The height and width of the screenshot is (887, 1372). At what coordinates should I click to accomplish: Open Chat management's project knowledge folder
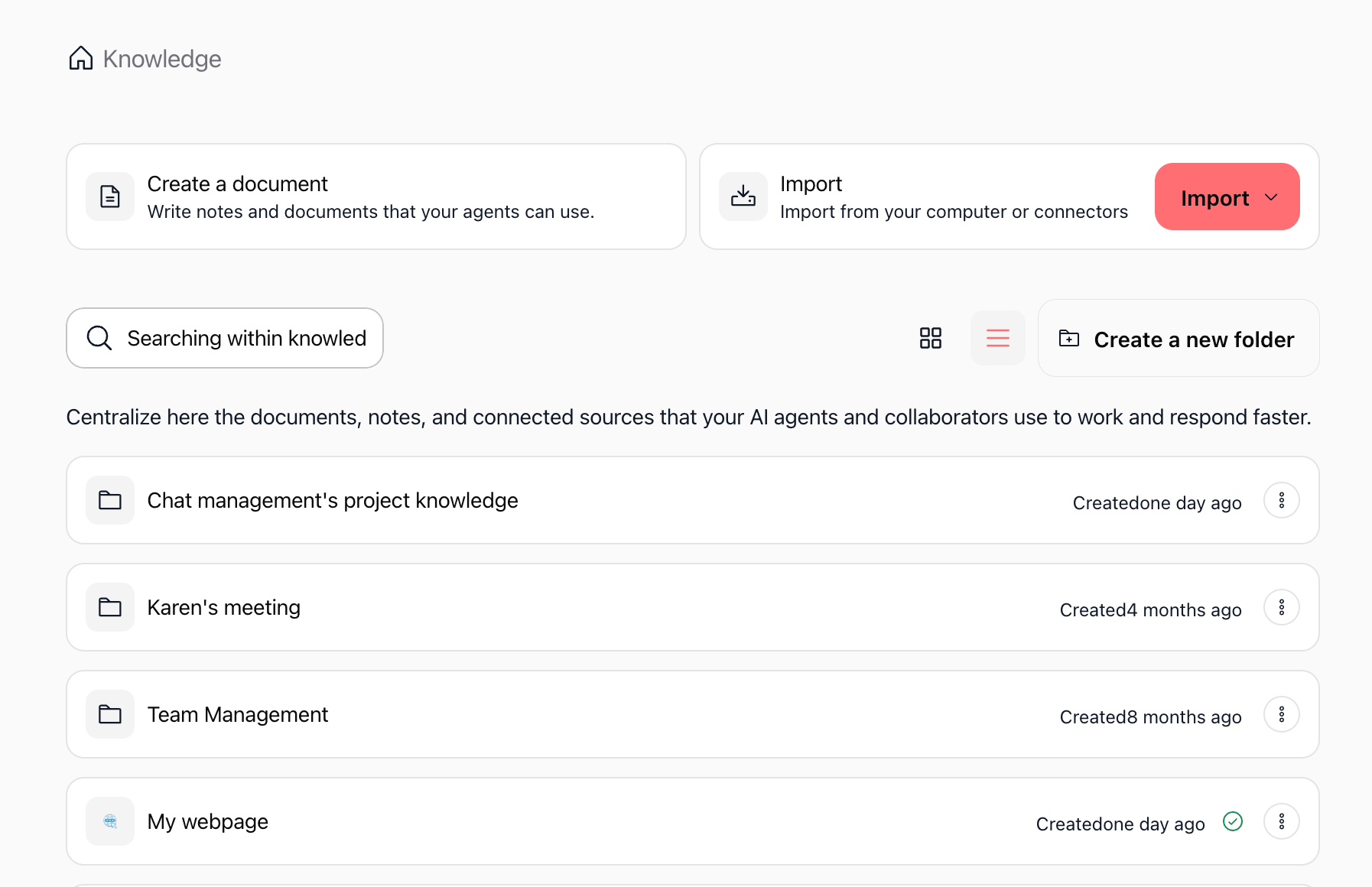(x=693, y=500)
